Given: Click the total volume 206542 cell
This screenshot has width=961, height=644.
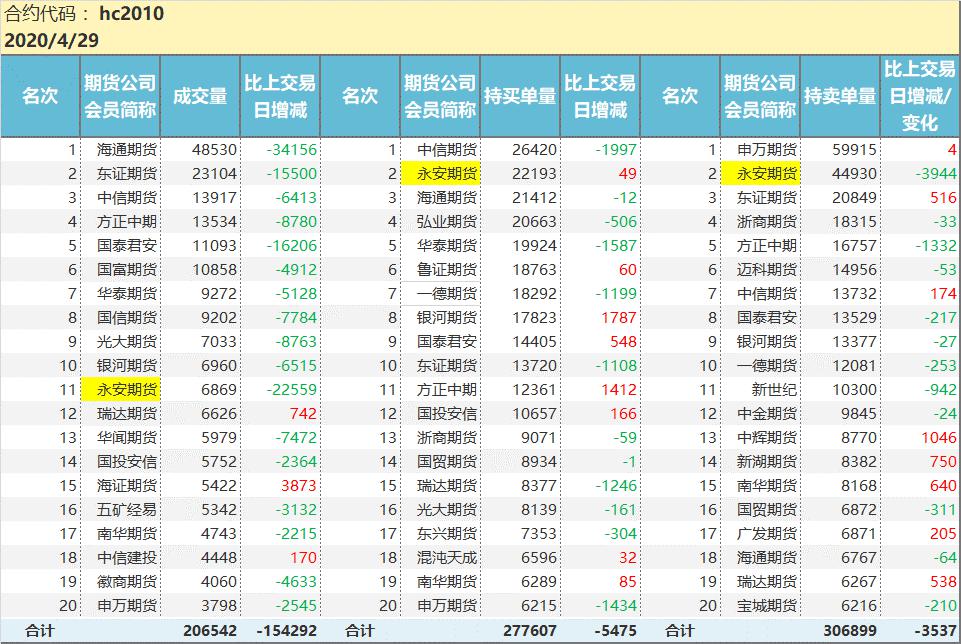Looking at the screenshot, I should (x=209, y=631).
